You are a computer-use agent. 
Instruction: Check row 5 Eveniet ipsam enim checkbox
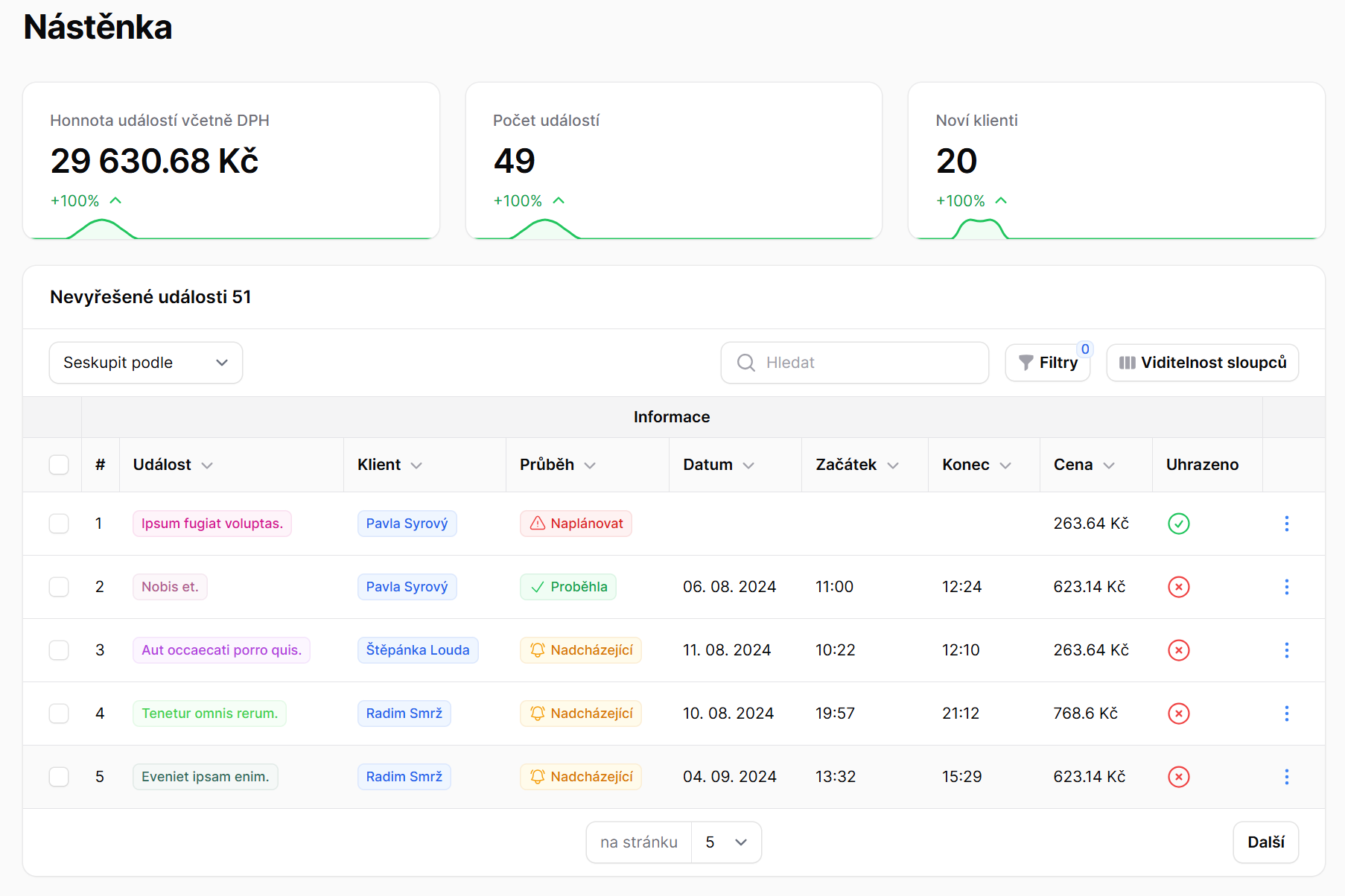click(x=59, y=777)
